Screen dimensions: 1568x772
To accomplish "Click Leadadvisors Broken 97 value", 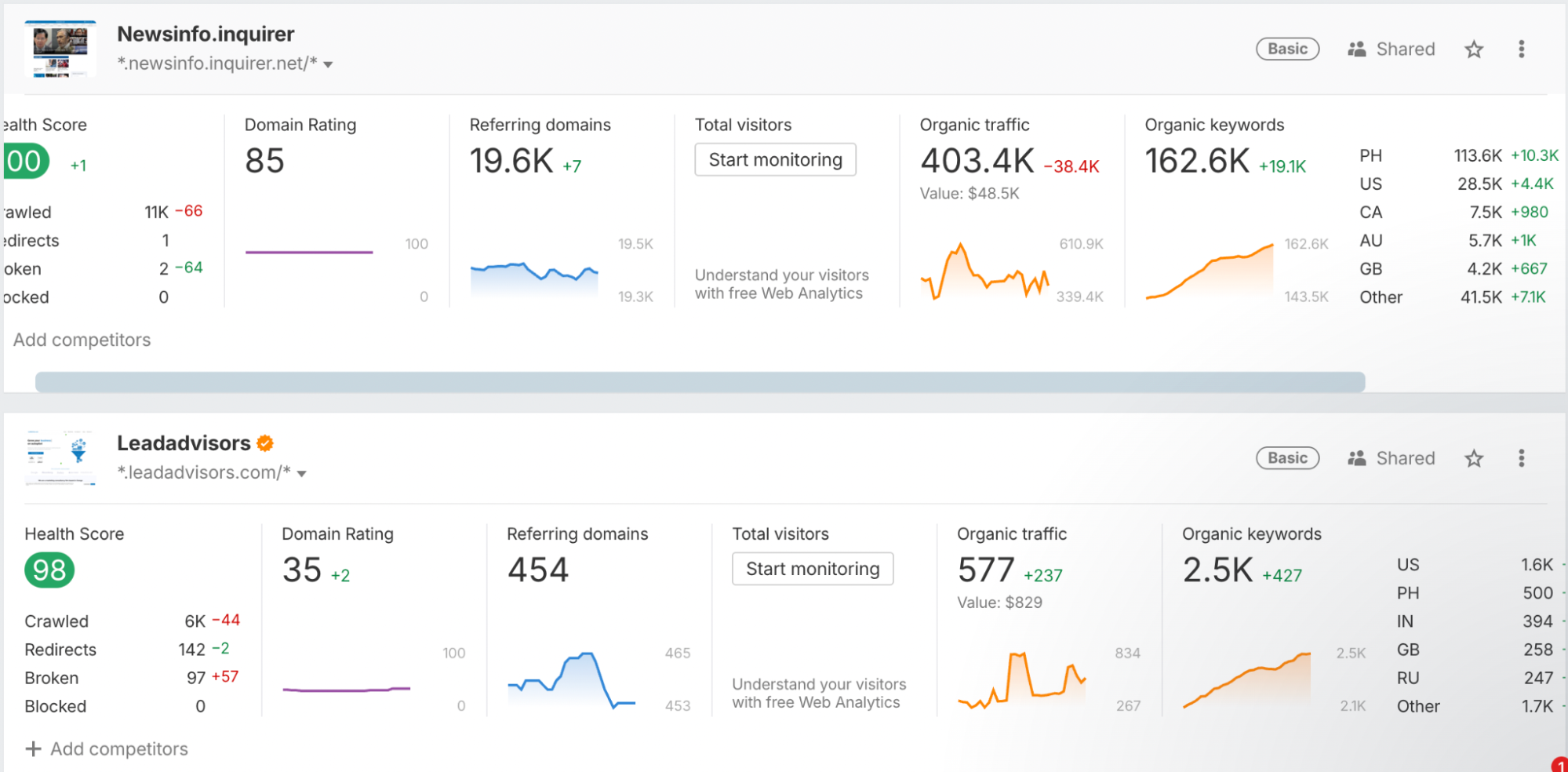I will (x=196, y=678).
